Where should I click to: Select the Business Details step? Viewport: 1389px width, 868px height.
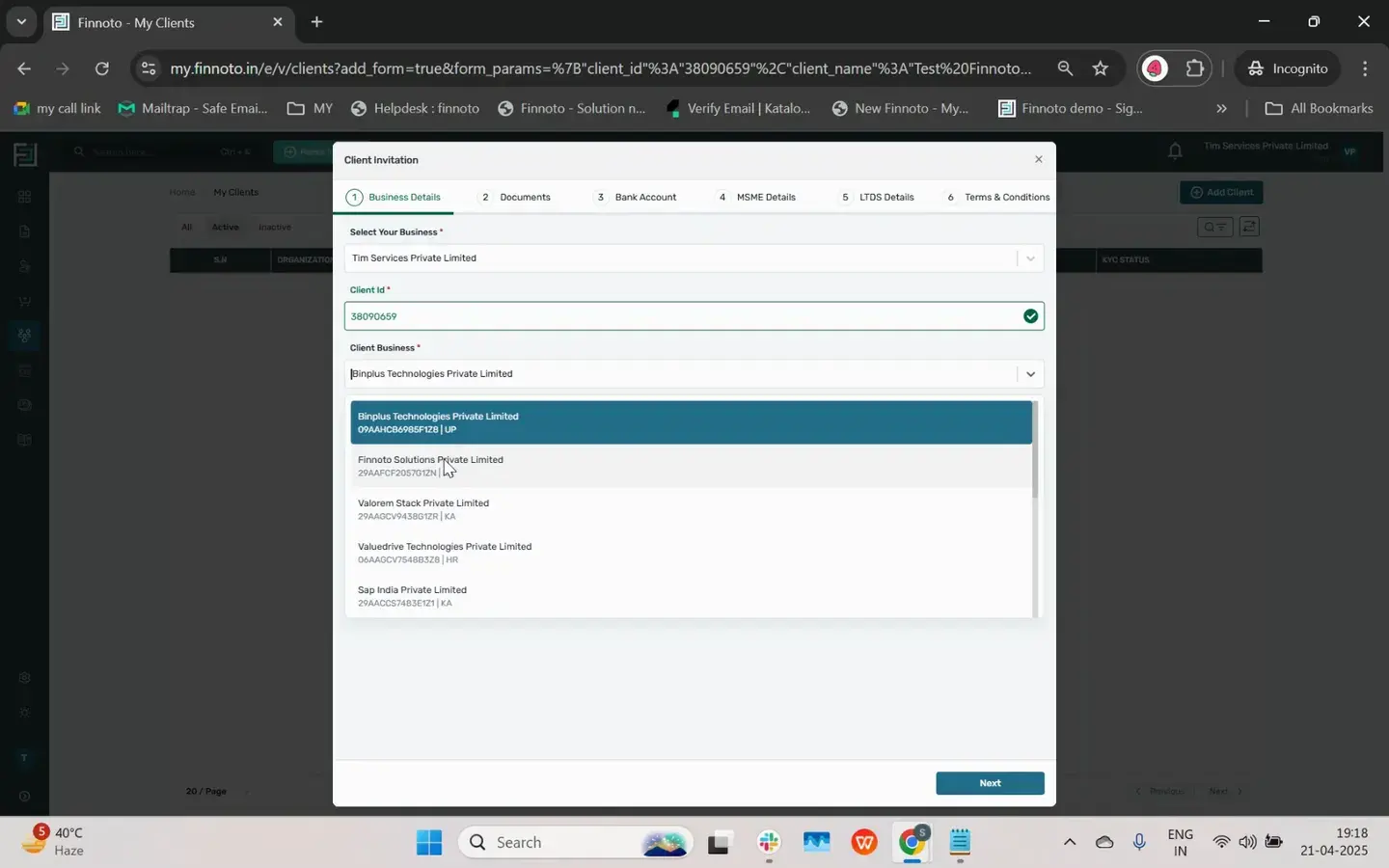395,197
